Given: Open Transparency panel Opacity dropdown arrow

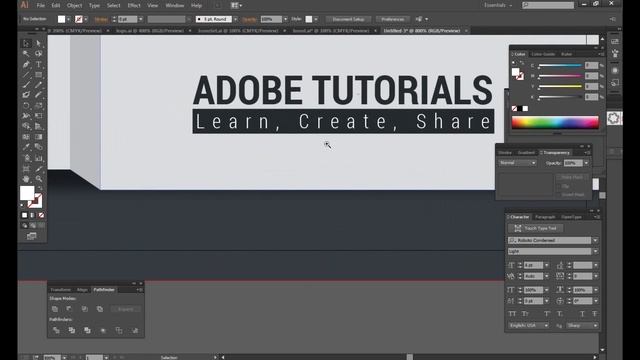Looking at the screenshot, I should [587, 163].
